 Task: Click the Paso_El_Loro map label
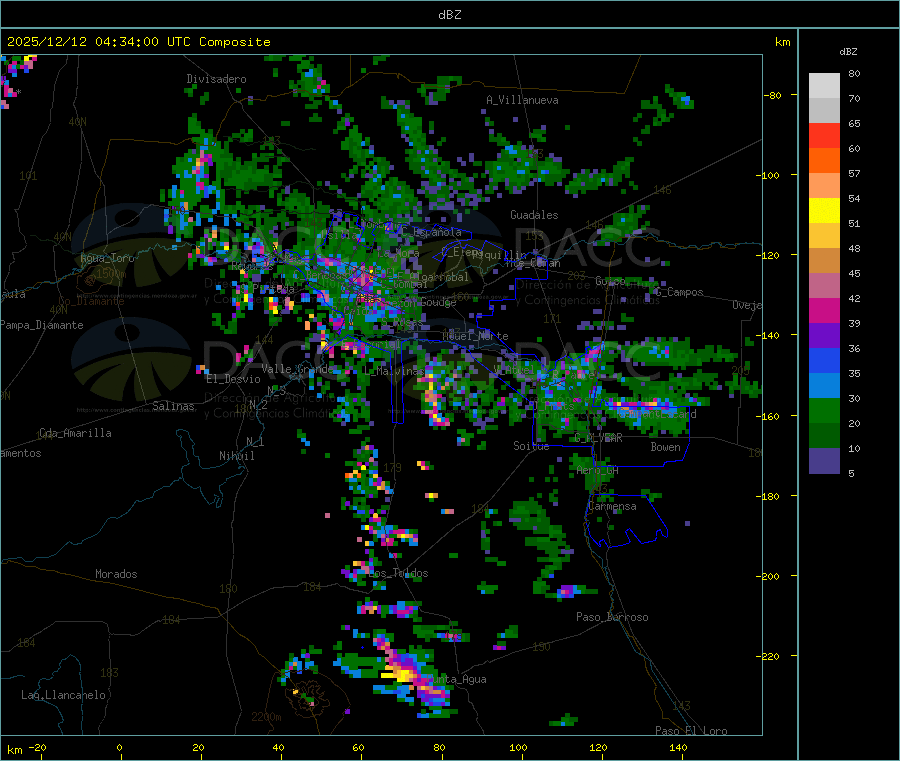coord(691,731)
